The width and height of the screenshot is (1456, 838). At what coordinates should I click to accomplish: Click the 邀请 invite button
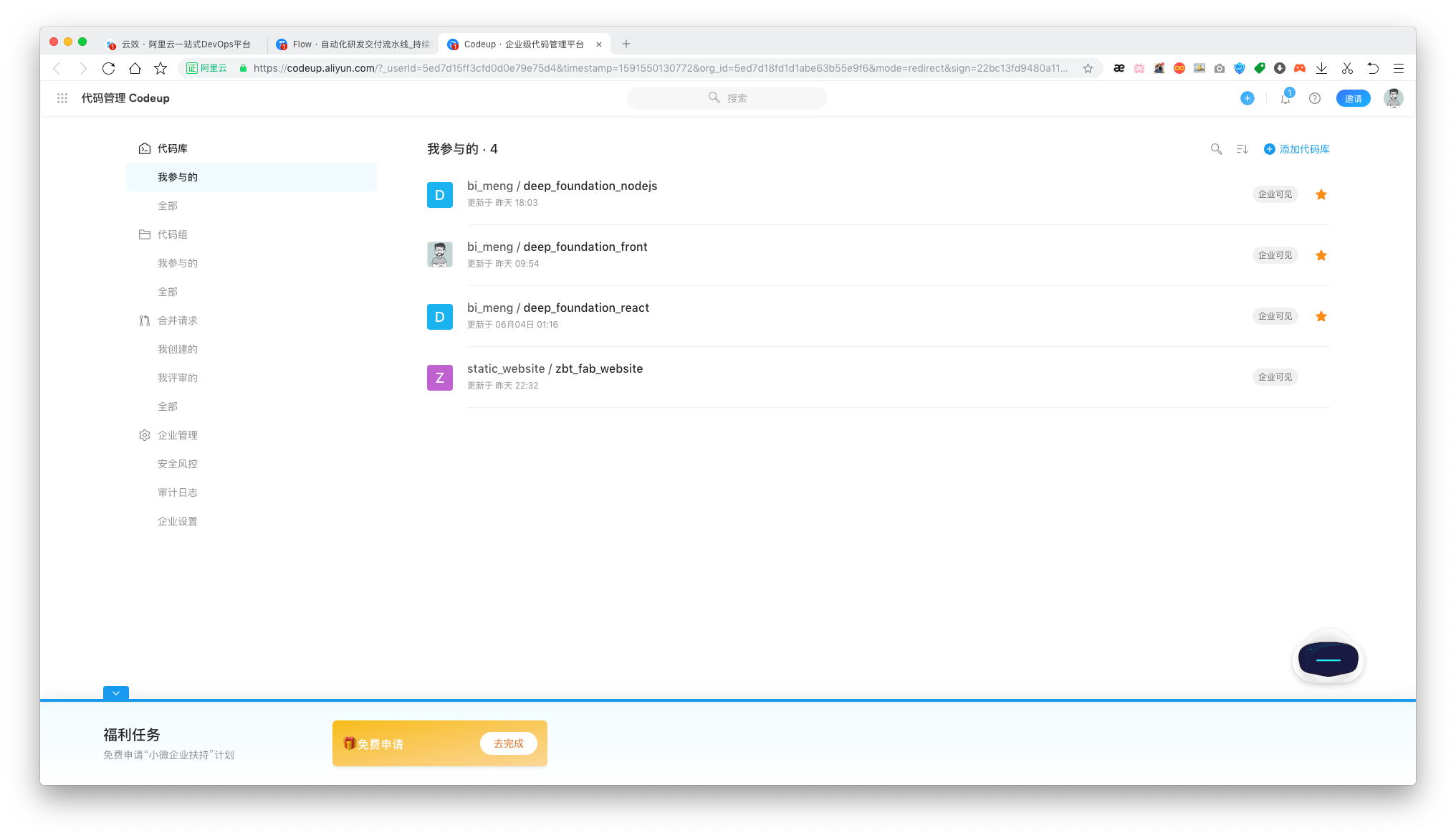click(x=1353, y=98)
